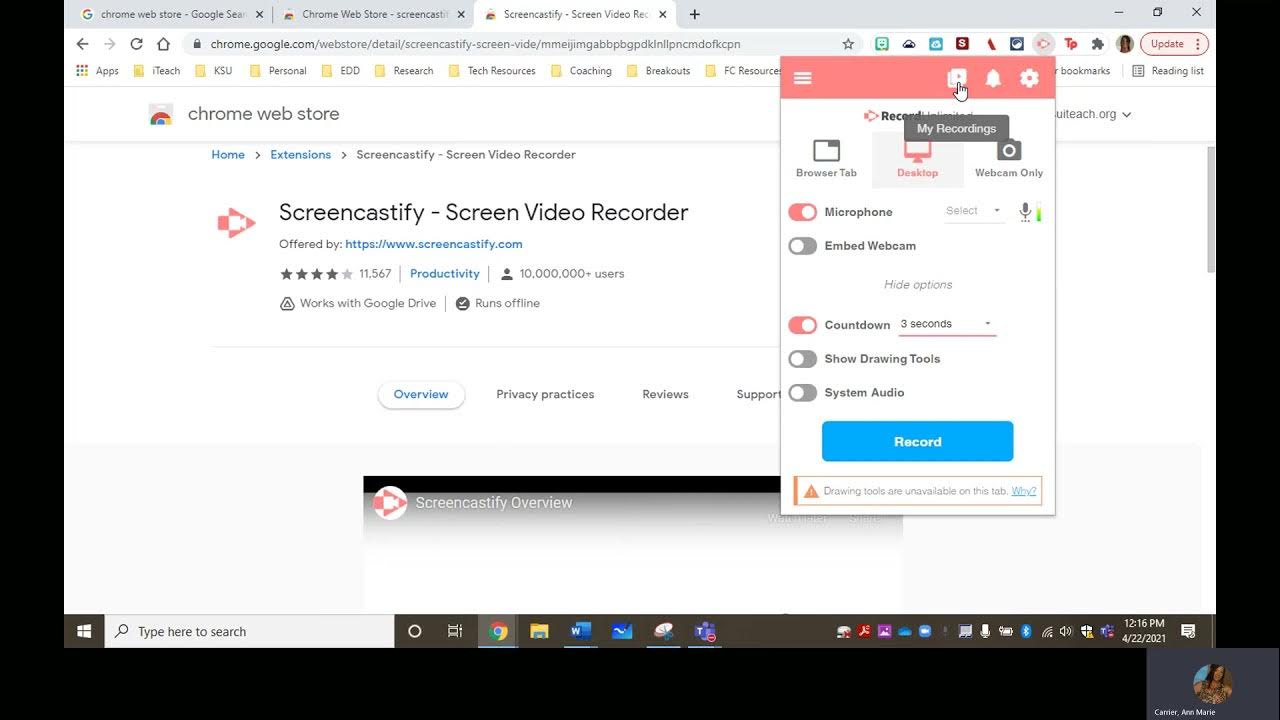Toggle the Embed Webcam switch

click(802, 246)
